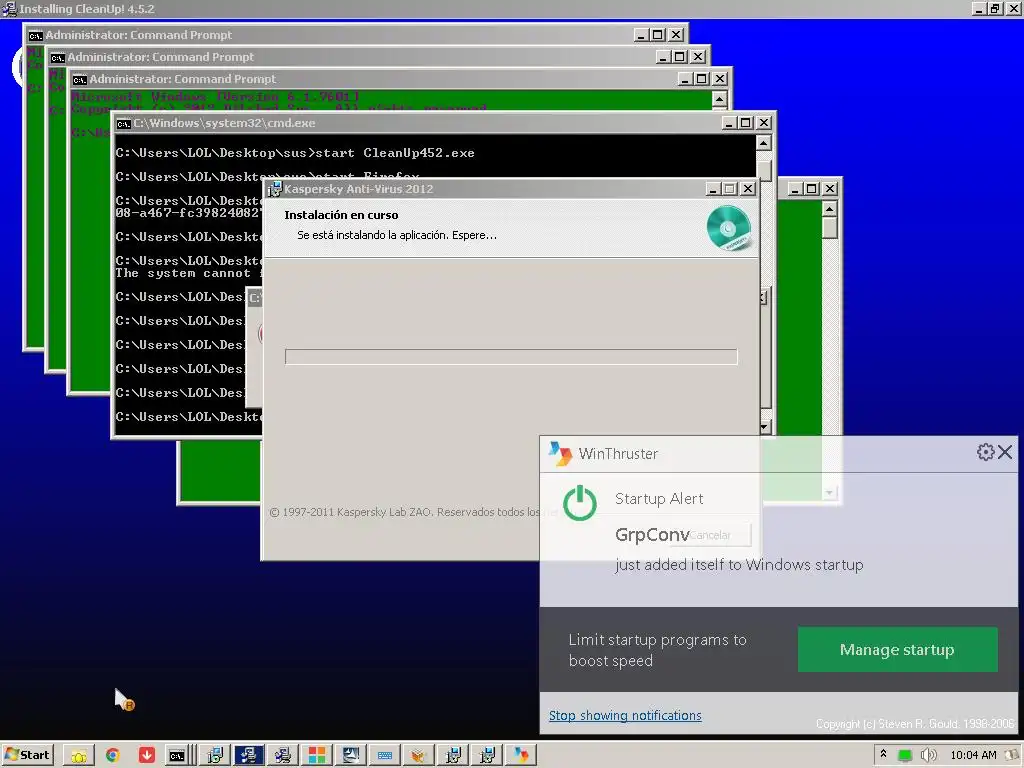The image size is (1024, 768).
Task: Minimize the C:\Windows\system32\cmd.exe window
Action: coord(729,123)
